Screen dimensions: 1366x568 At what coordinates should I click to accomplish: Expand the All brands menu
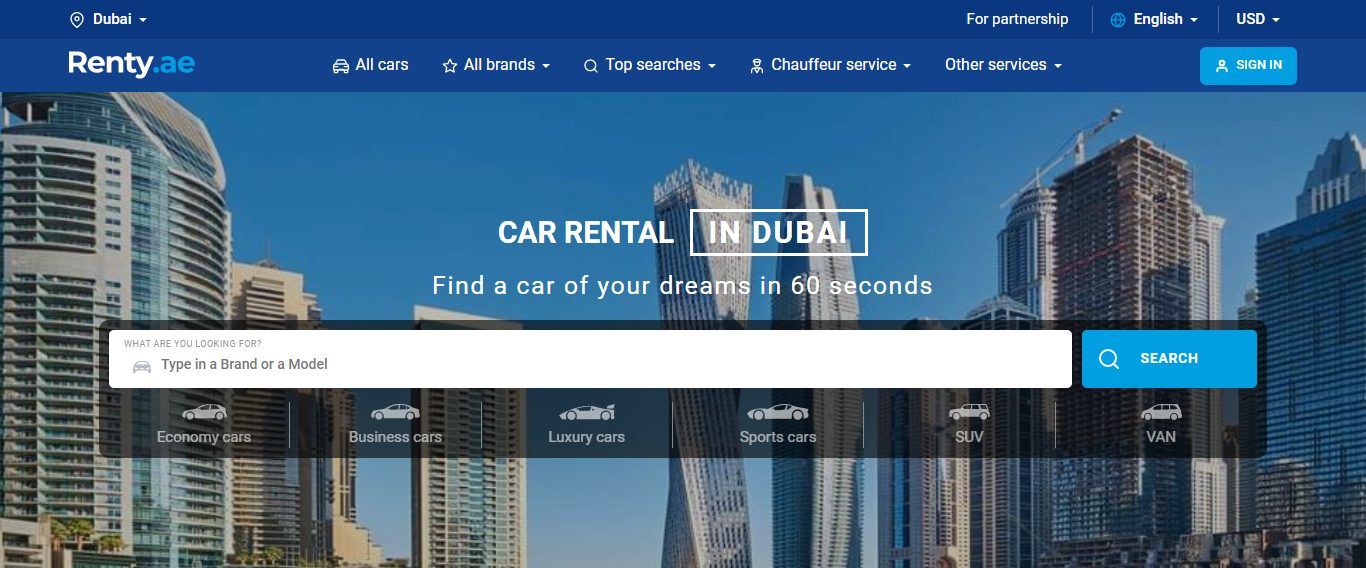[x=496, y=65]
